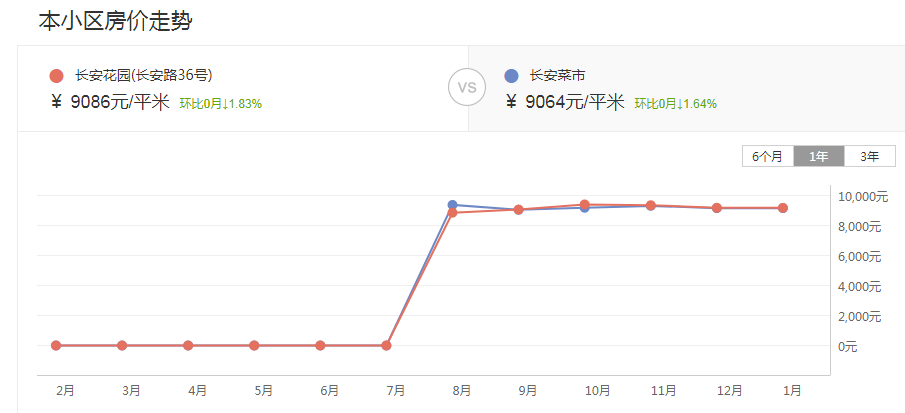Click the 环比0月↓1.83% change indicator
Screen dimensions: 905x413
coord(221,103)
